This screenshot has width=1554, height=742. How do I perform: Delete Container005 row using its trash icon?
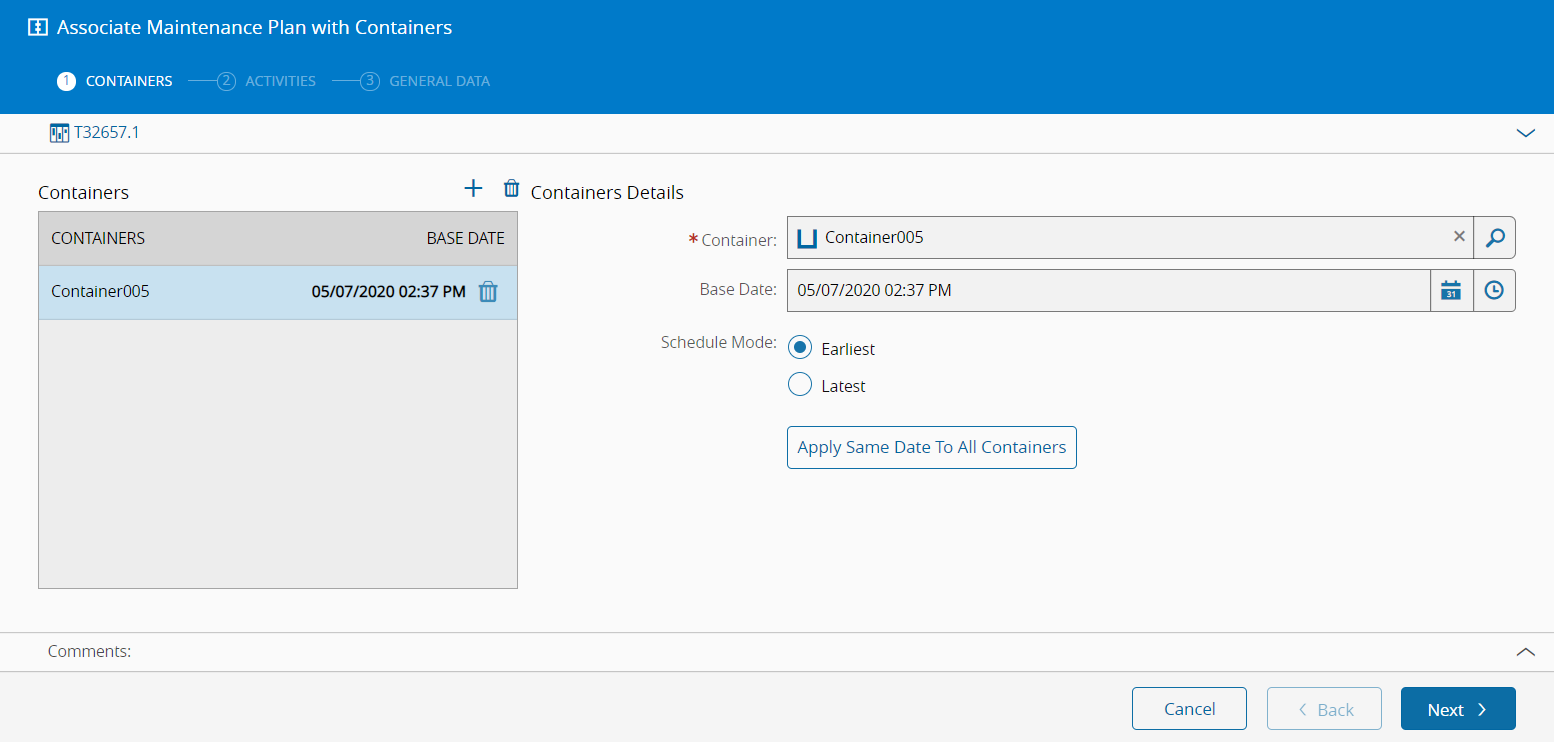click(x=488, y=292)
